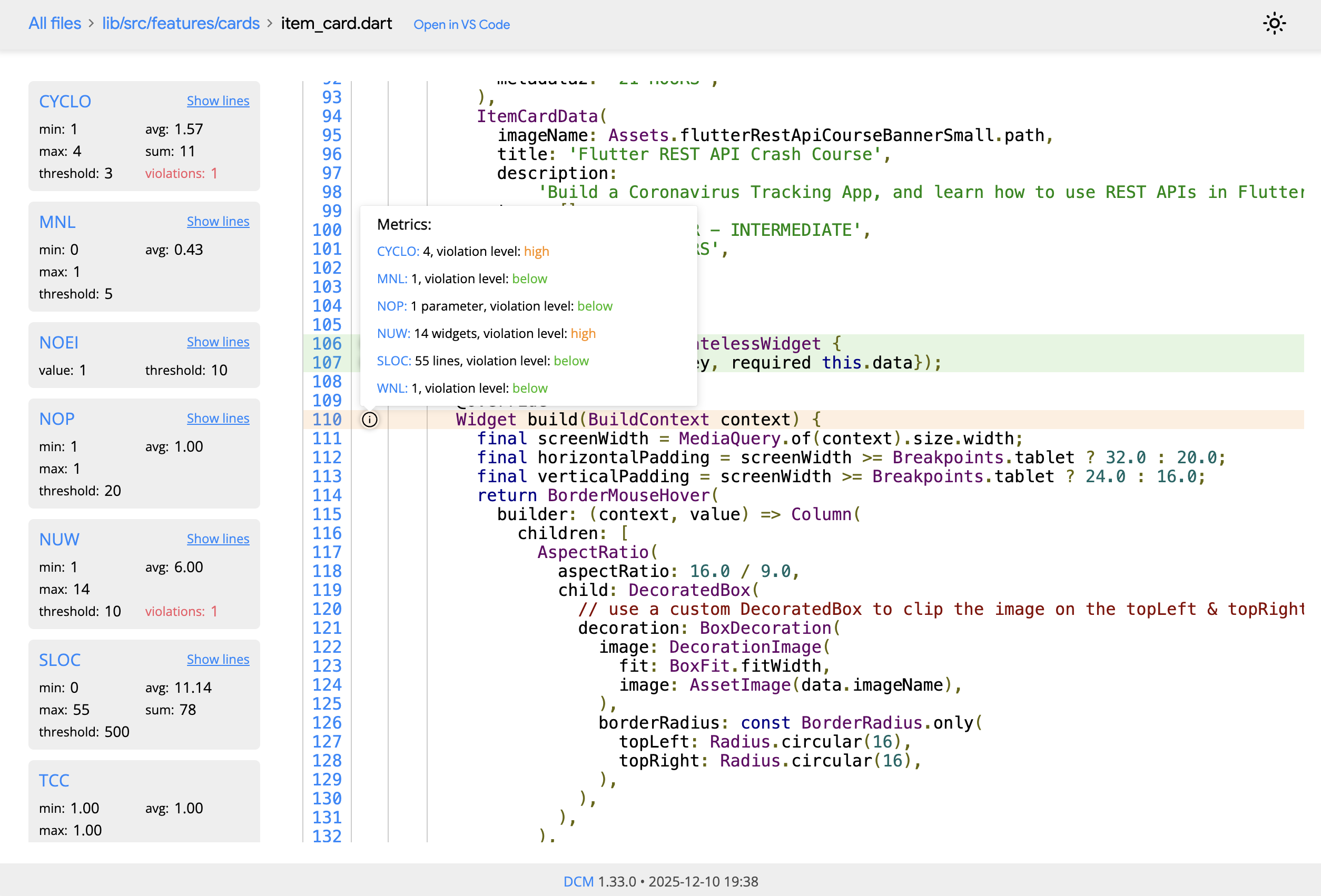Show lines for the MNL metric
The height and width of the screenshot is (896, 1321).
(218, 221)
